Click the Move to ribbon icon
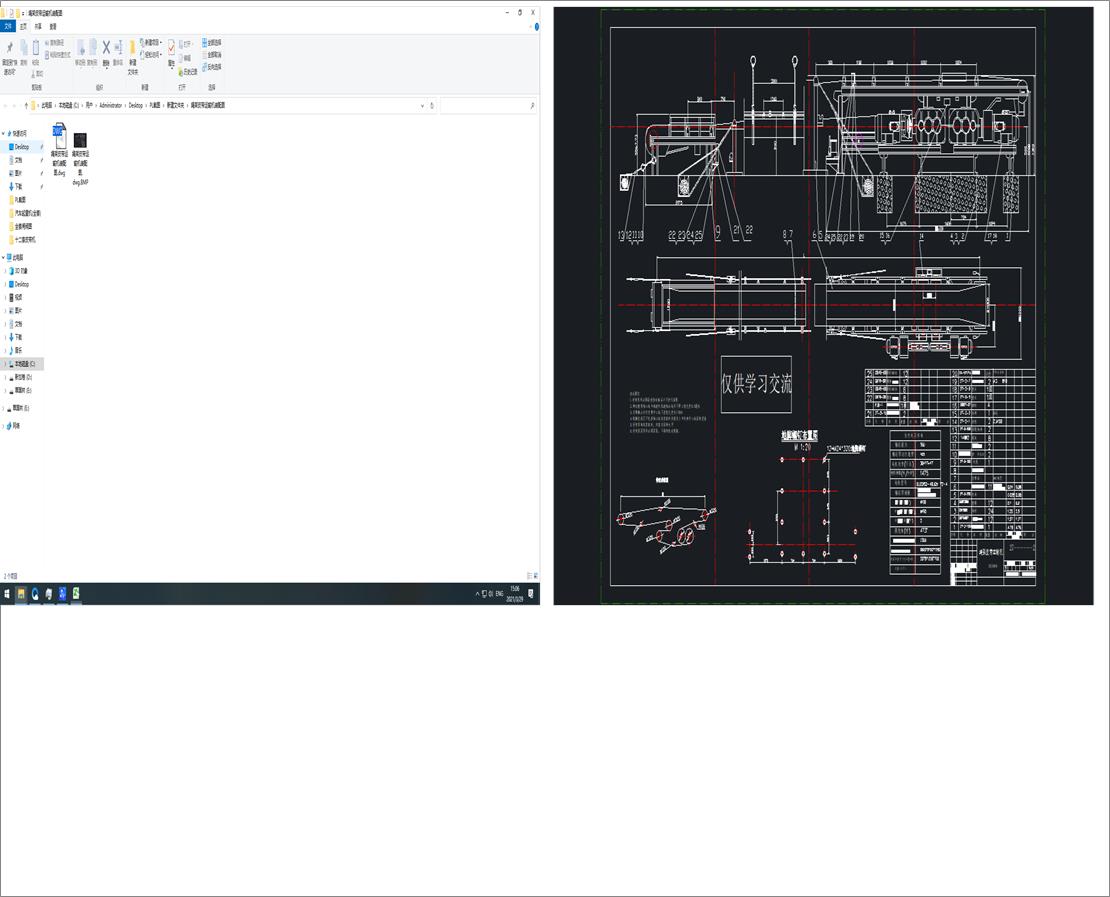 81,47
